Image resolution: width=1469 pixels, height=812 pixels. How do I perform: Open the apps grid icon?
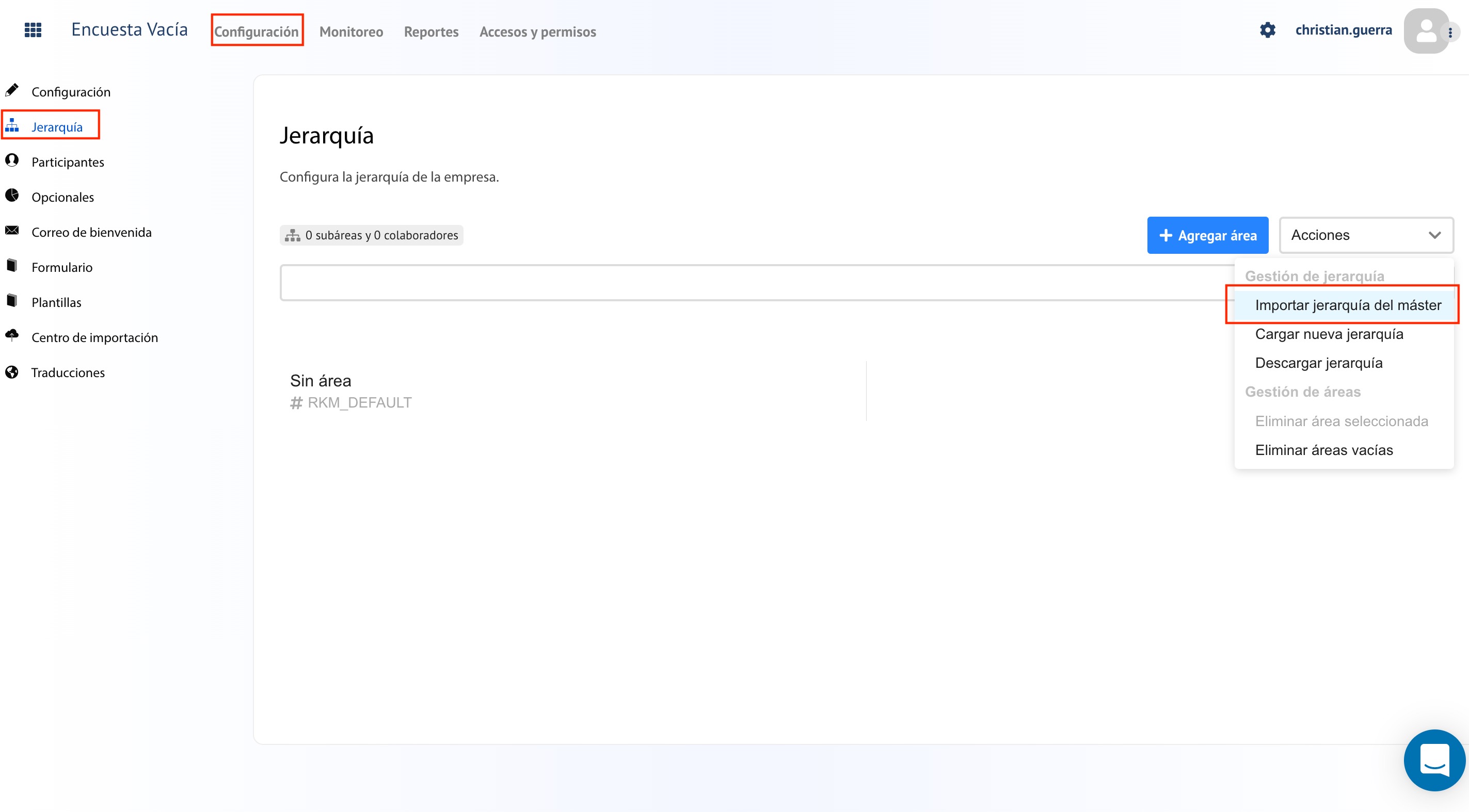pyautogui.click(x=33, y=29)
